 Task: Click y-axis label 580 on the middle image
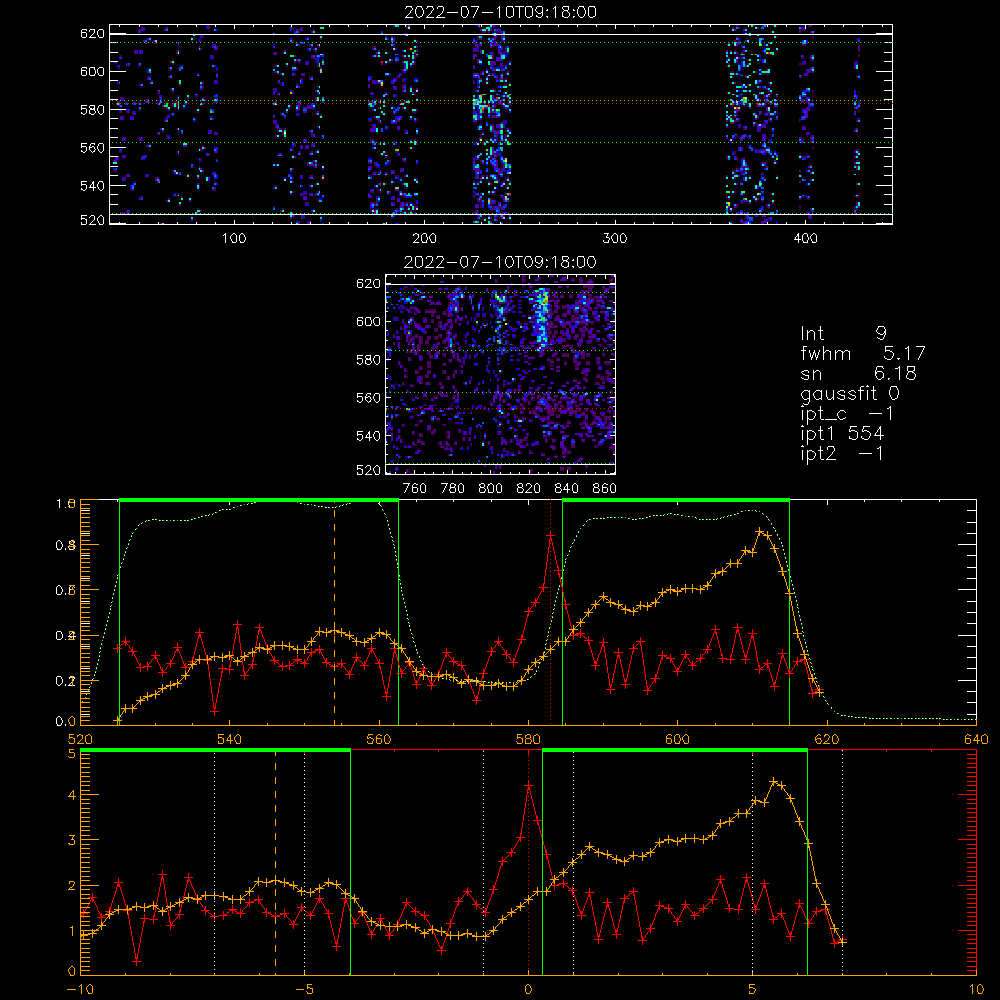point(368,360)
